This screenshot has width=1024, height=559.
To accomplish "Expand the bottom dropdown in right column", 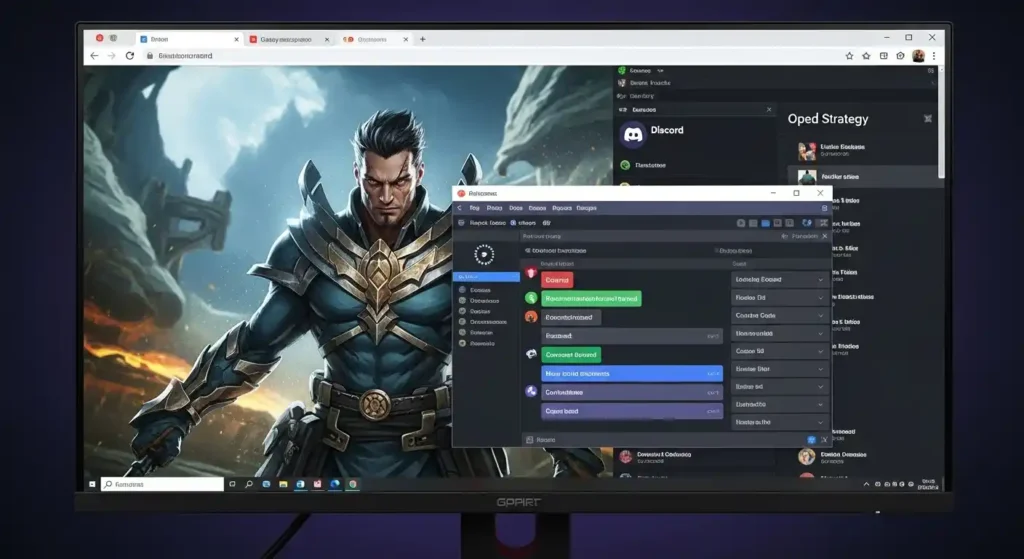I will (x=780, y=423).
